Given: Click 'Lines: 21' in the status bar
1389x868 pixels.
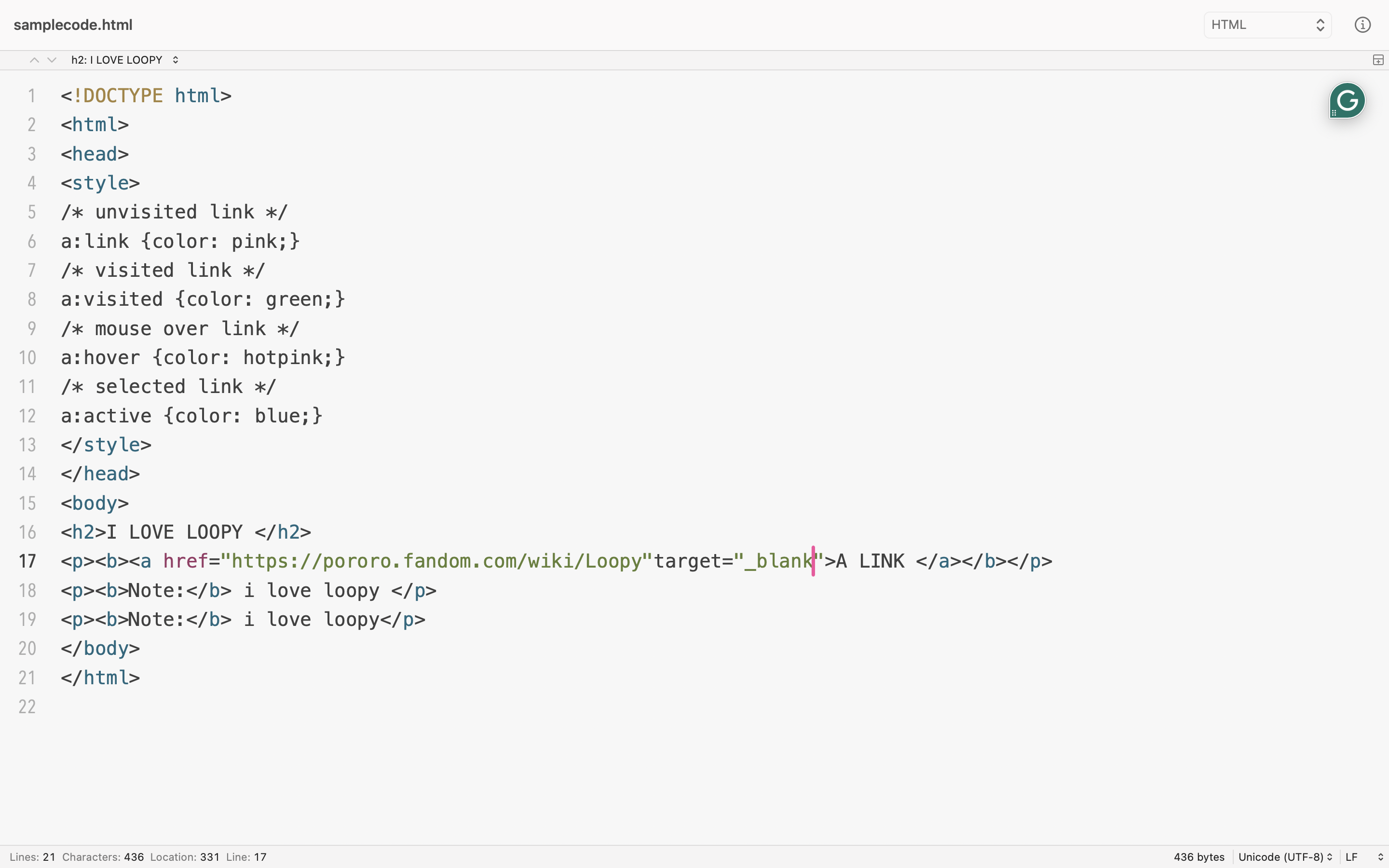Looking at the screenshot, I should [32, 857].
